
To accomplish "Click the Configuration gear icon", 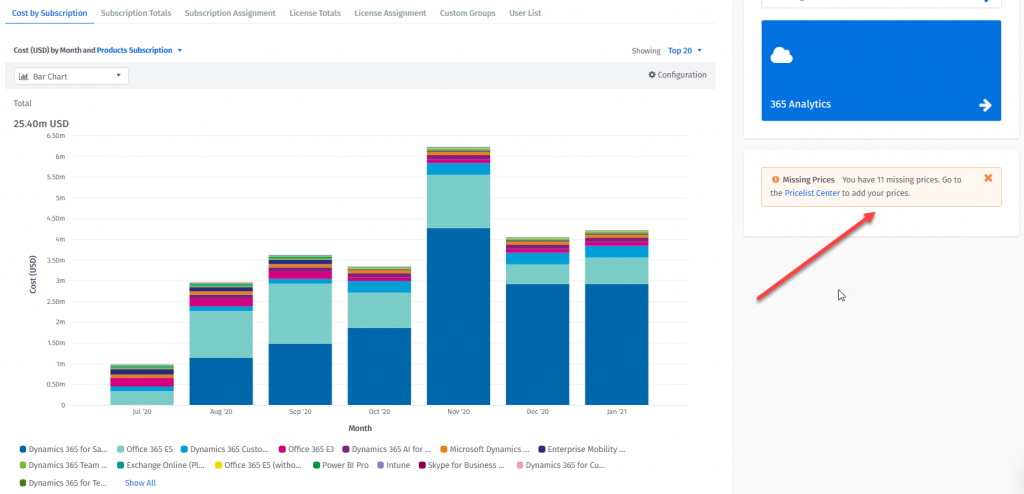I will click(652, 75).
